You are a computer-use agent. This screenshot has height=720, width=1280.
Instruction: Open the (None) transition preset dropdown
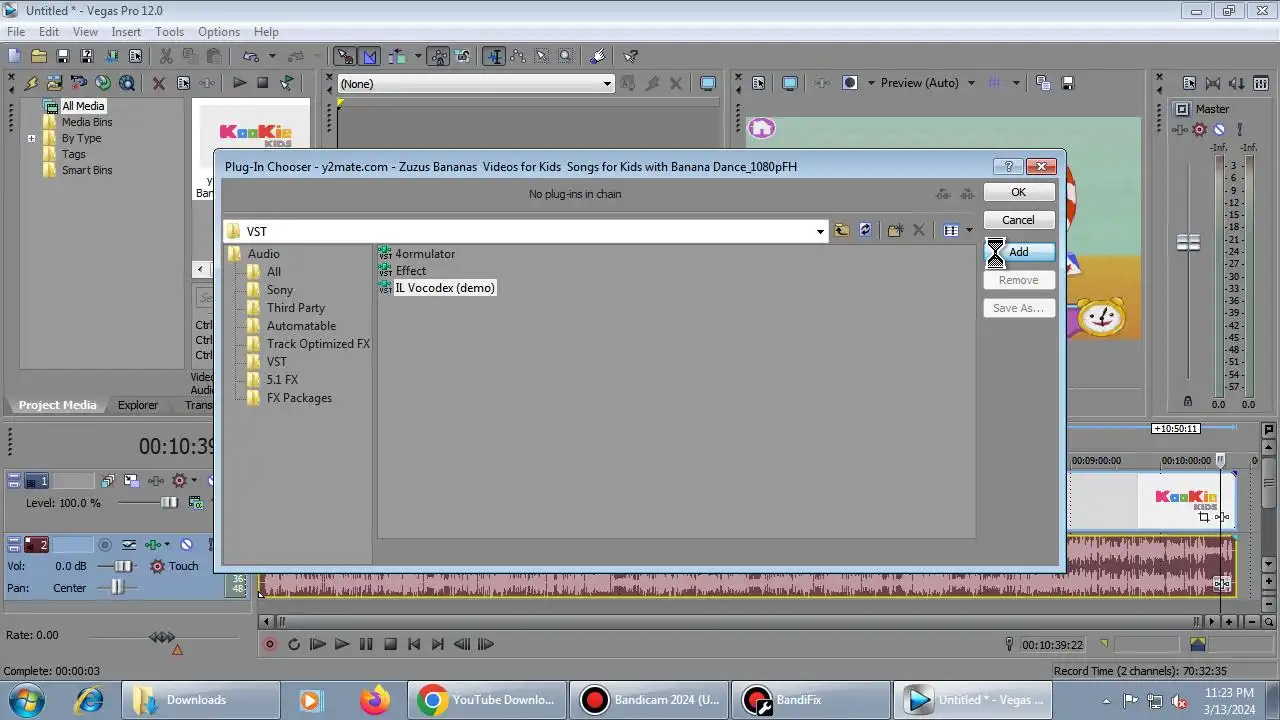607,84
